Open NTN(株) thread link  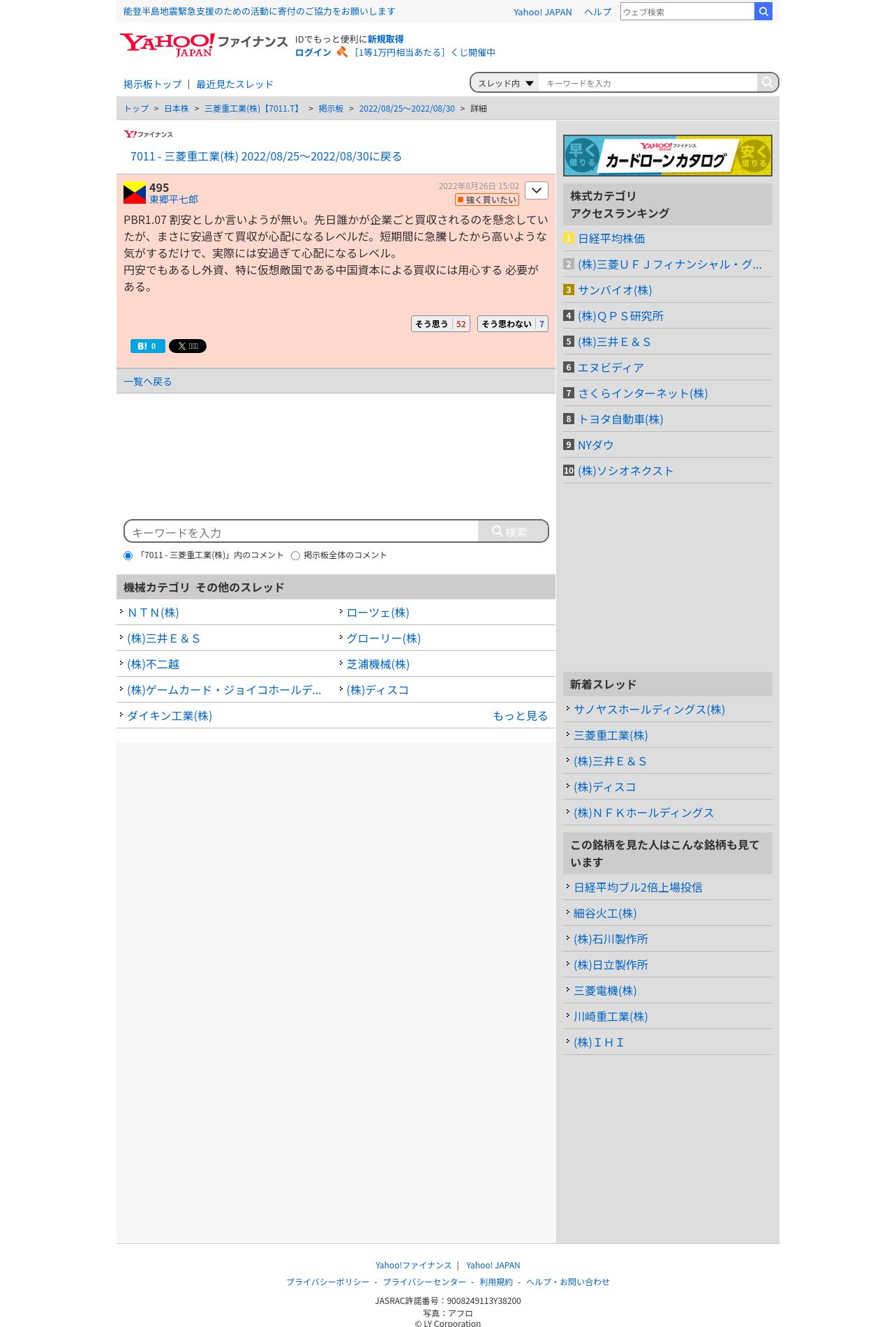tap(154, 613)
